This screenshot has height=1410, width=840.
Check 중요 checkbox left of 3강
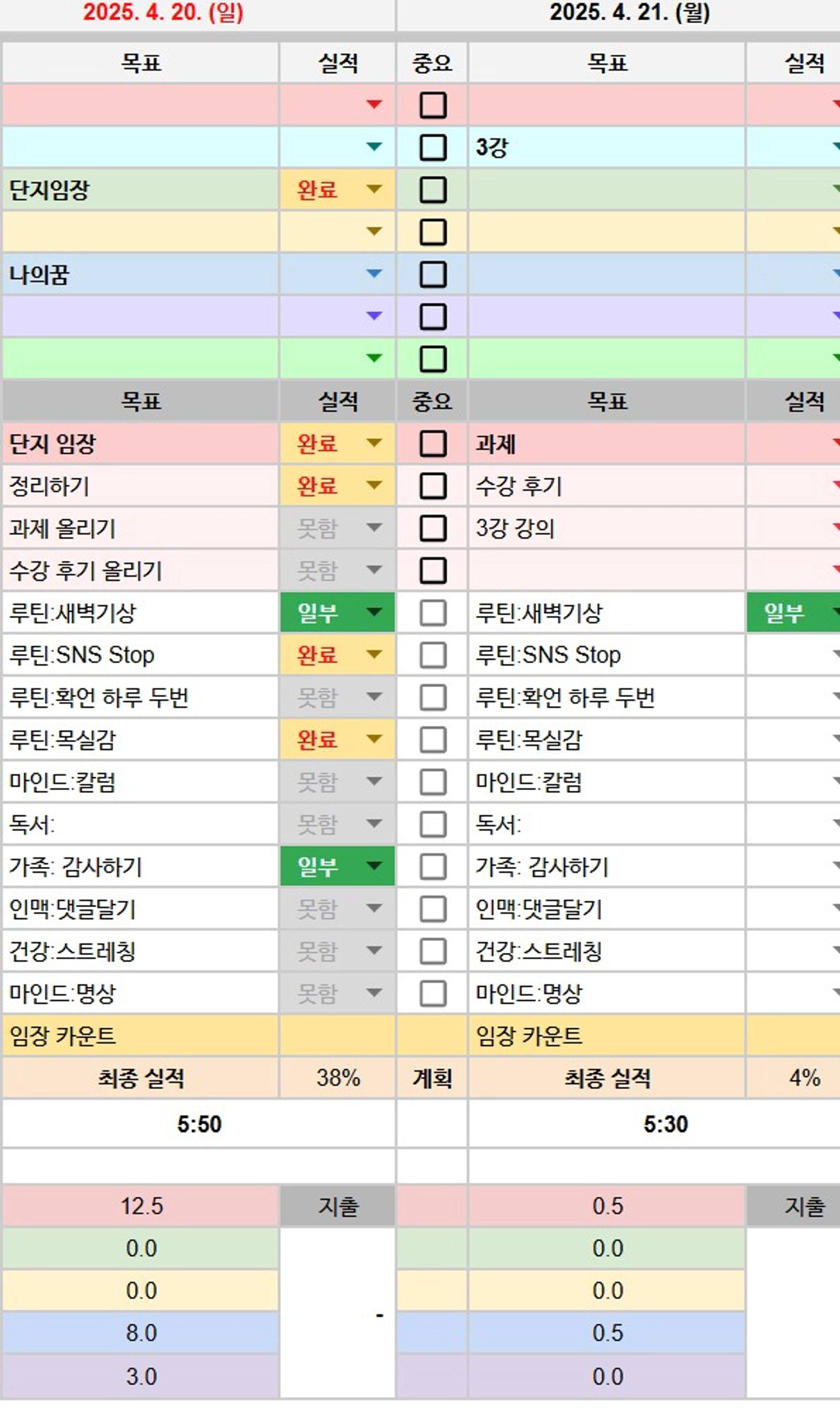point(433,147)
